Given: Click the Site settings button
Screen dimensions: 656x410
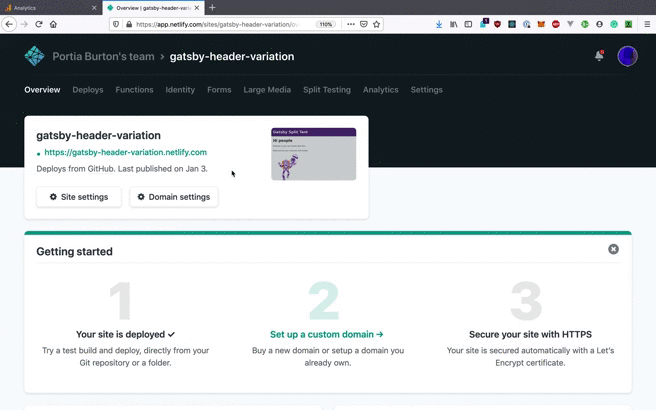Looking at the screenshot, I should [x=79, y=197].
